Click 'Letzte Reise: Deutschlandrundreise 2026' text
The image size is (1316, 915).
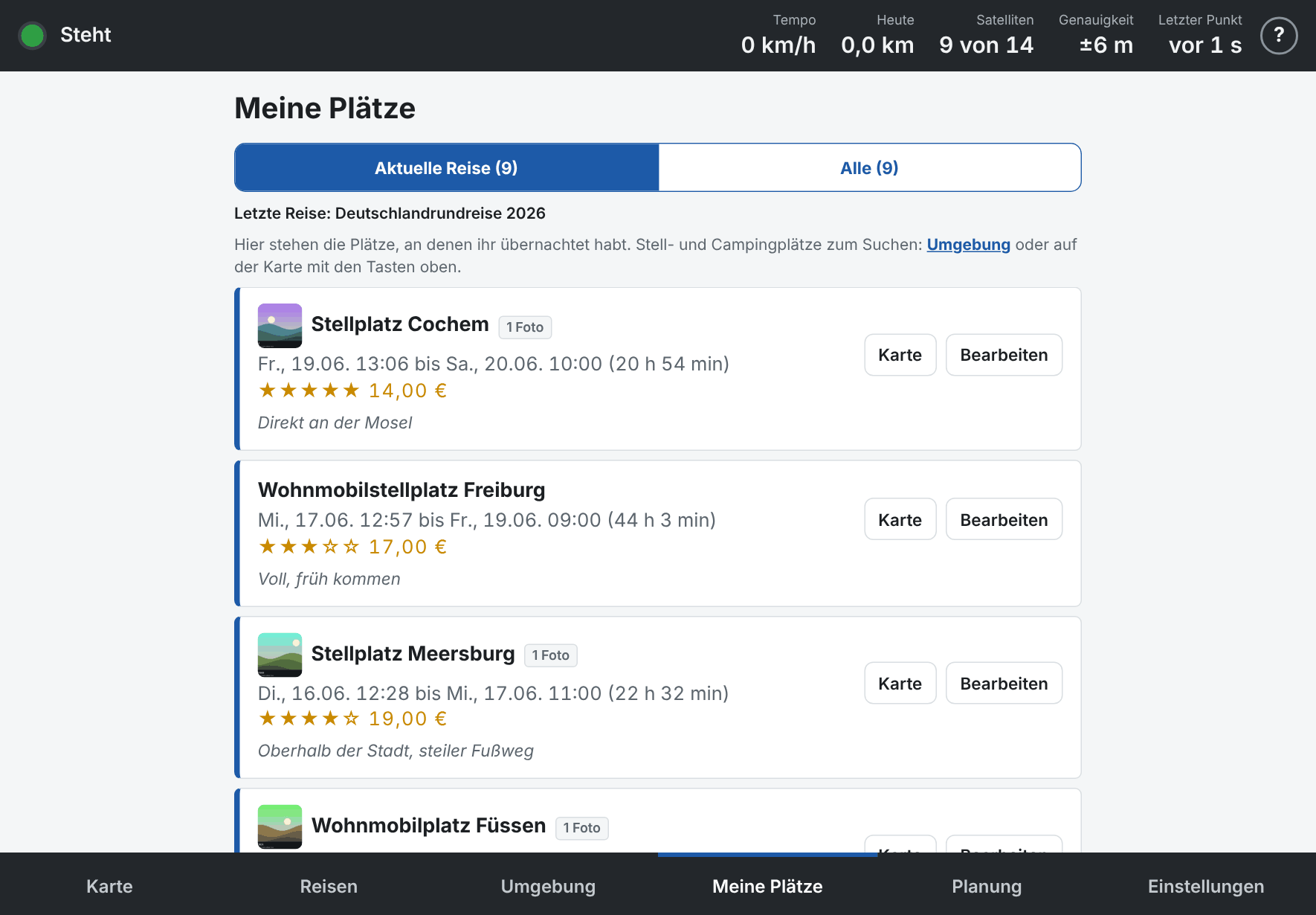(x=390, y=213)
